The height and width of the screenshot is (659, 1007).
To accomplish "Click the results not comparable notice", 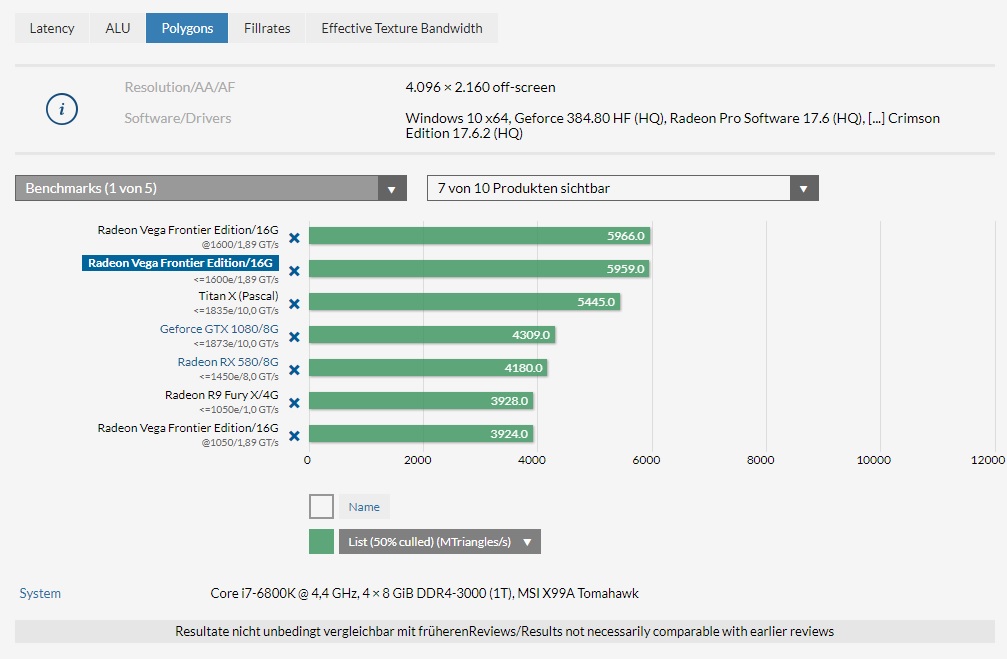I will click(x=505, y=631).
